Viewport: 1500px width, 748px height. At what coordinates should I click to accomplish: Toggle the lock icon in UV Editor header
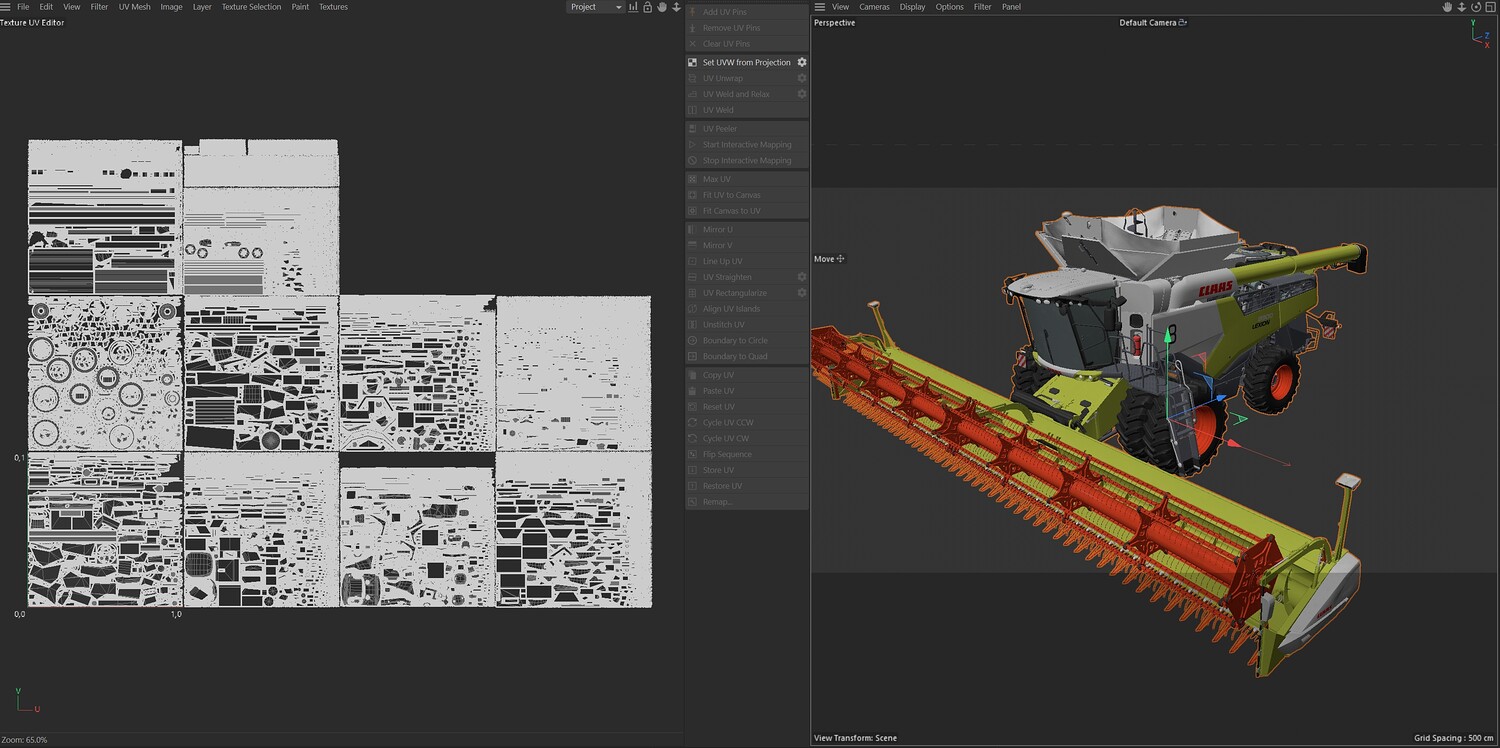coord(647,7)
